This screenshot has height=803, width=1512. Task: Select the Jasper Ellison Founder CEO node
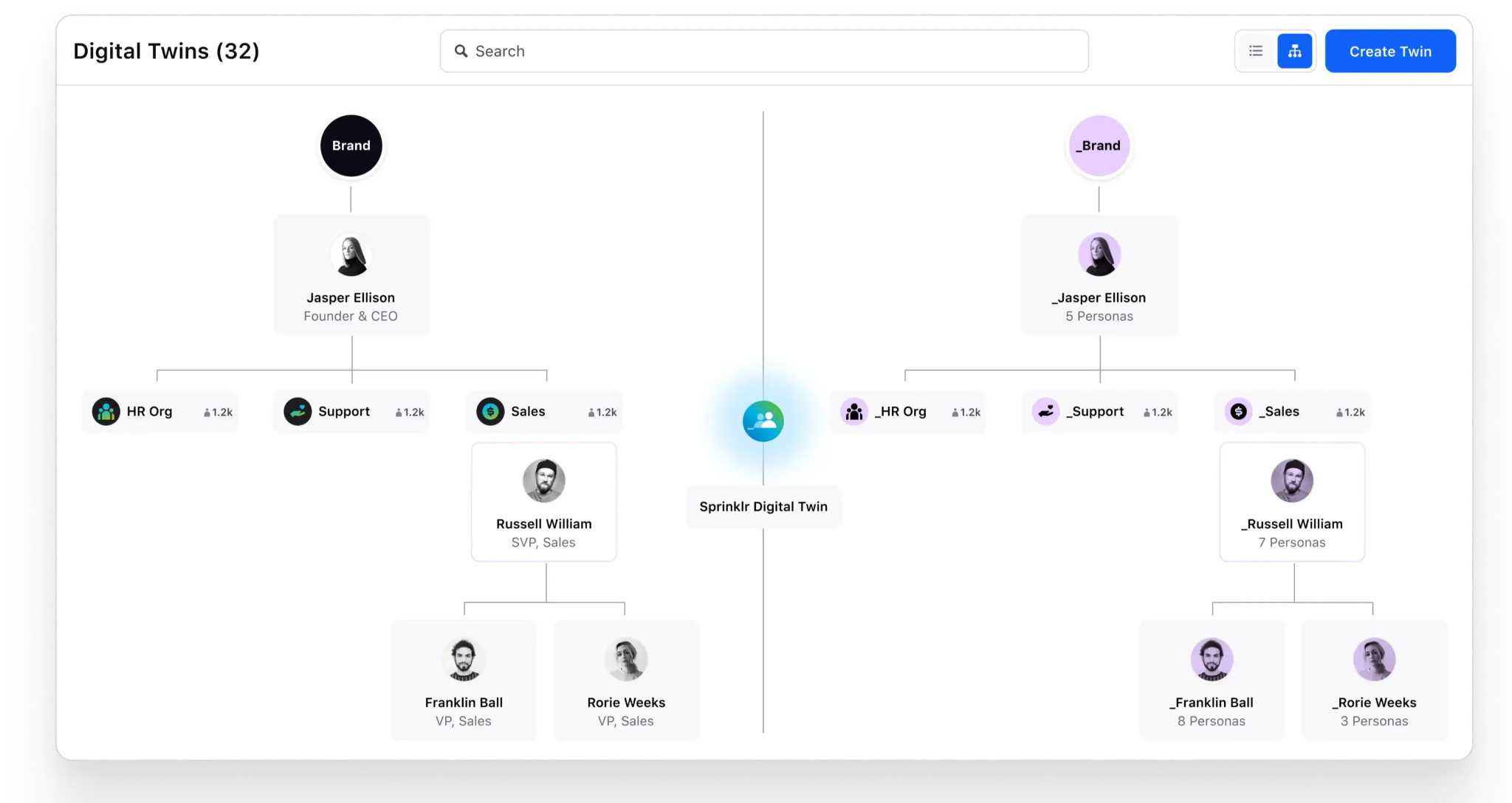(350, 280)
